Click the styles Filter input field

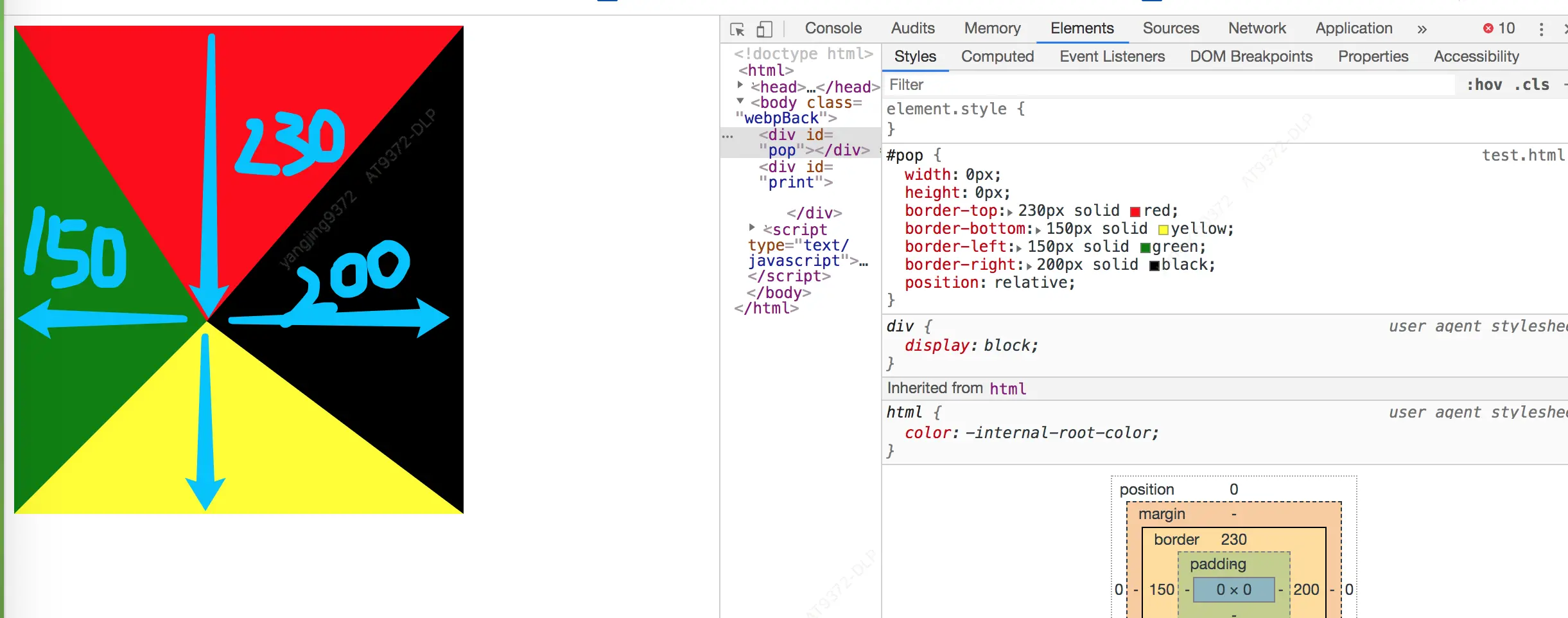point(1169,85)
